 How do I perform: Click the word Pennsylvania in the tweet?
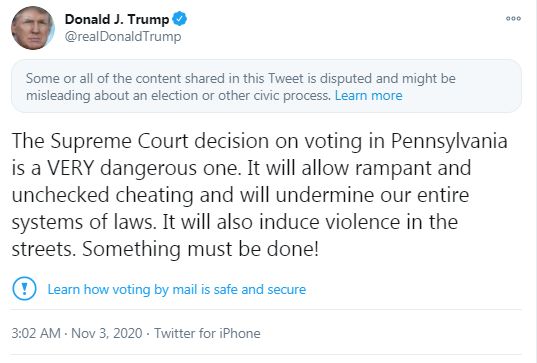(449, 141)
